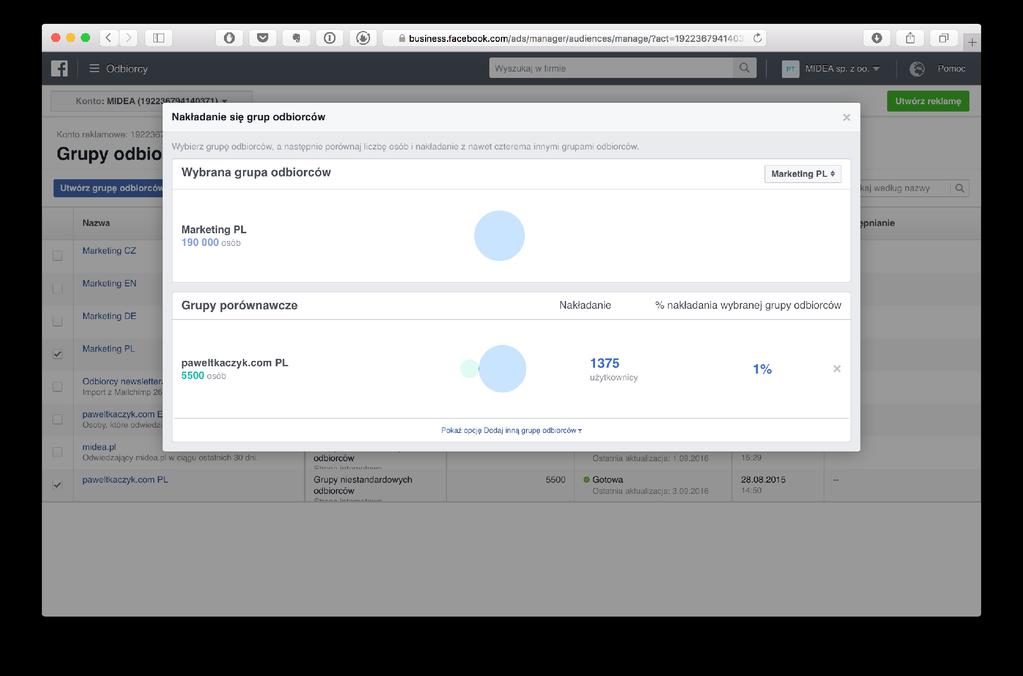The height and width of the screenshot is (676, 1023).
Task: Click the Evernote elephant extension icon
Action: point(296,38)
